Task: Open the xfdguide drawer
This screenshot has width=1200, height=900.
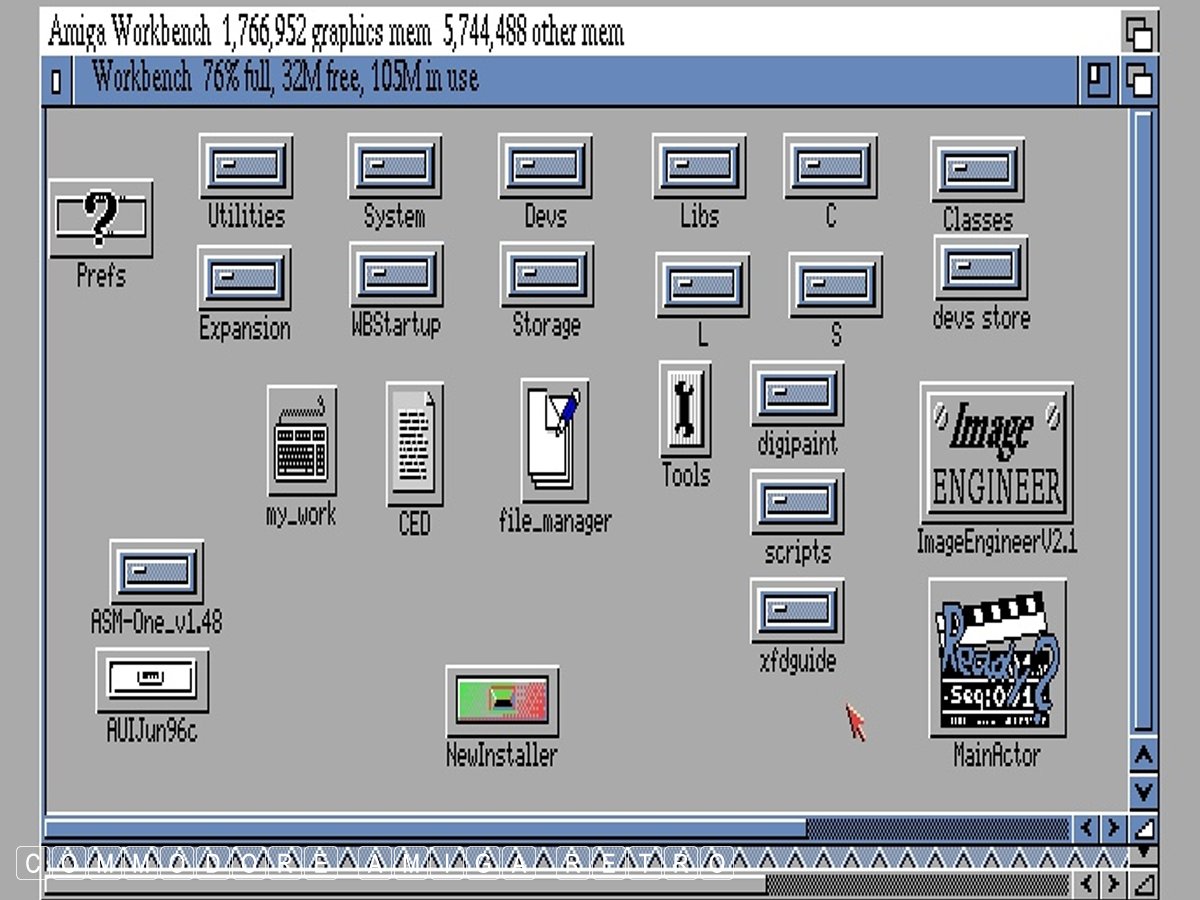Action: [797, 610]
